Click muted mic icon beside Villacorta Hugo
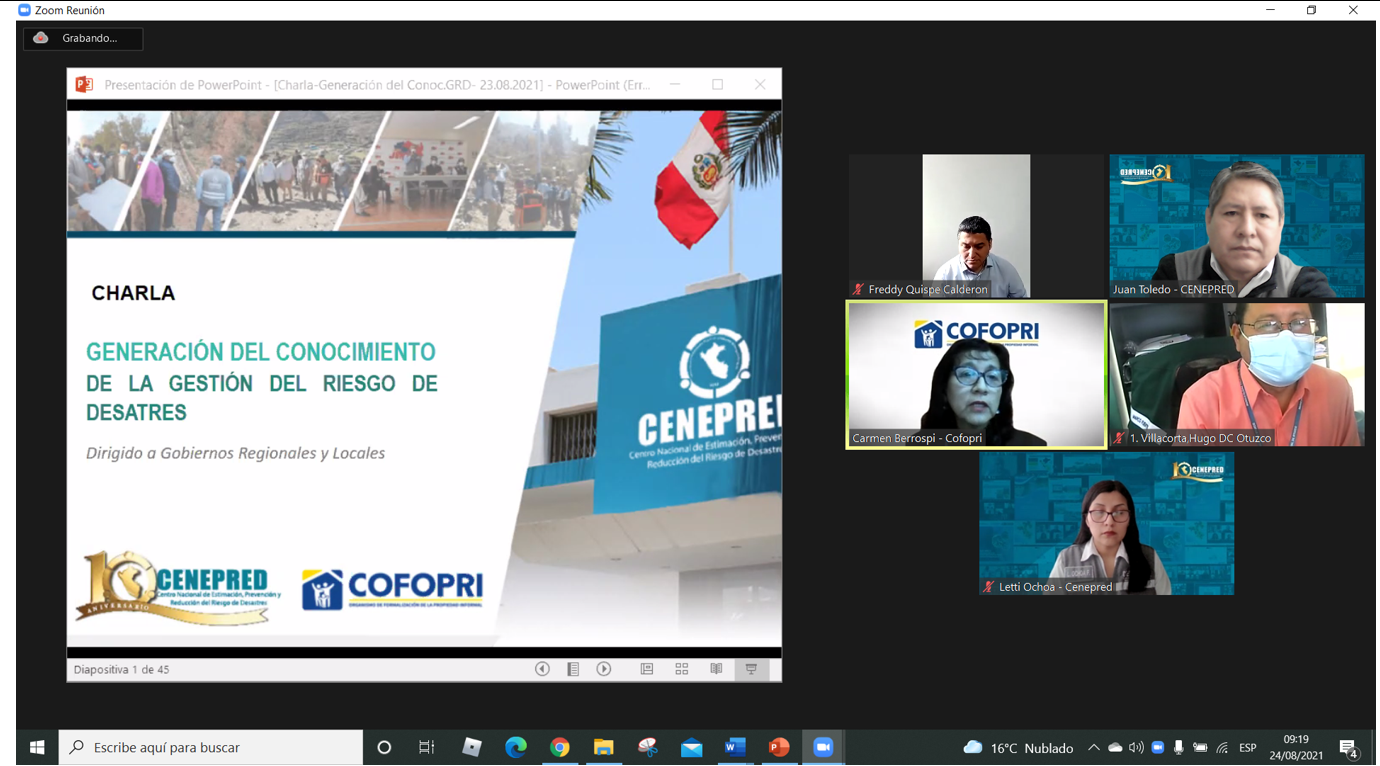Image resolution: width=1380 pixels, height=766 pixels. coord(1119,438)
